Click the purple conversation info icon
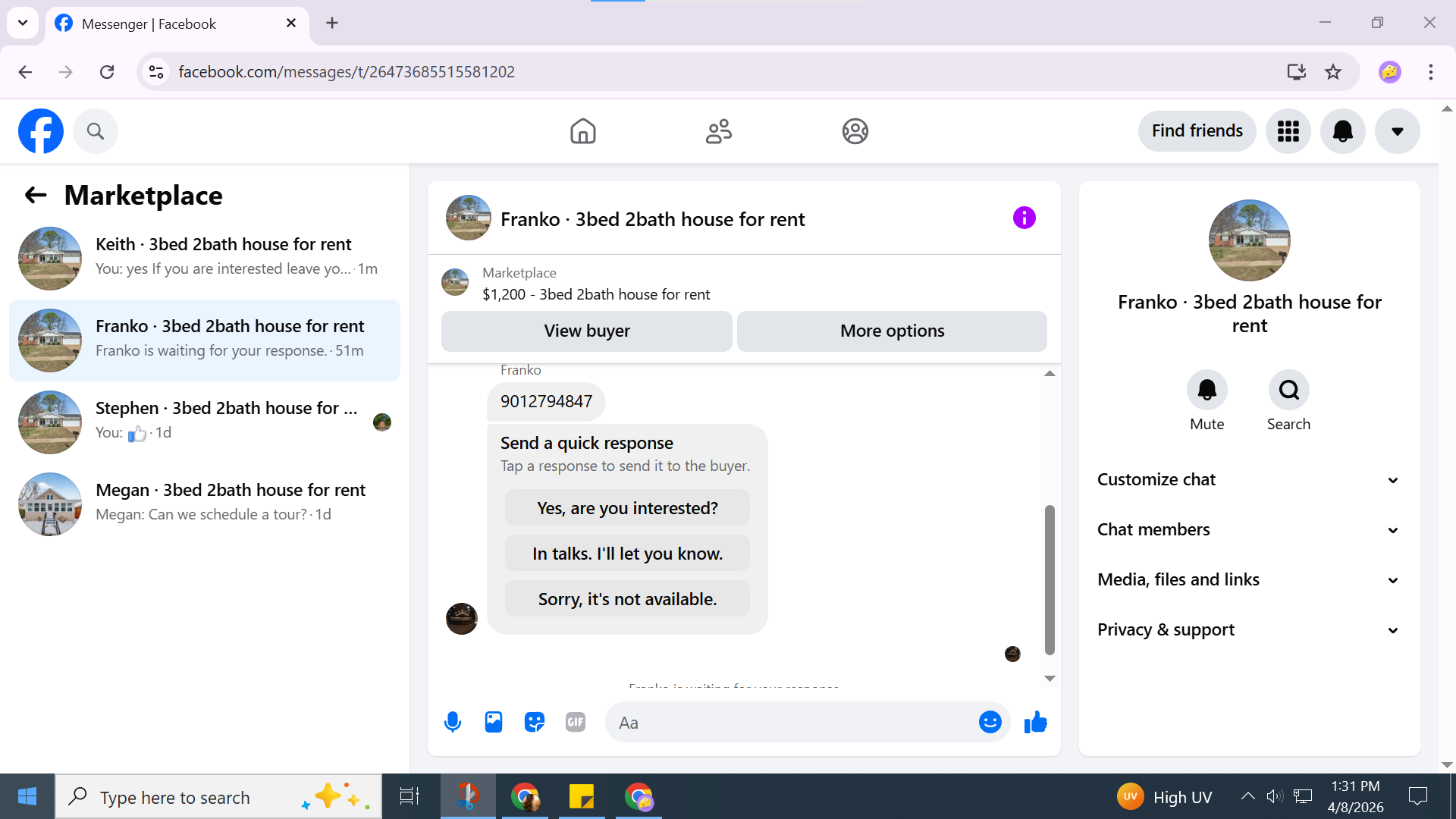1456x819 pixels. pyautogui.click(x=1024, y=218)
